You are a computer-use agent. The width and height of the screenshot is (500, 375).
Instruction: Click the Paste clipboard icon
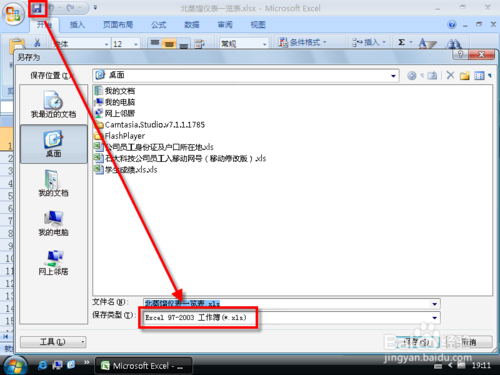tap(17, 45)
